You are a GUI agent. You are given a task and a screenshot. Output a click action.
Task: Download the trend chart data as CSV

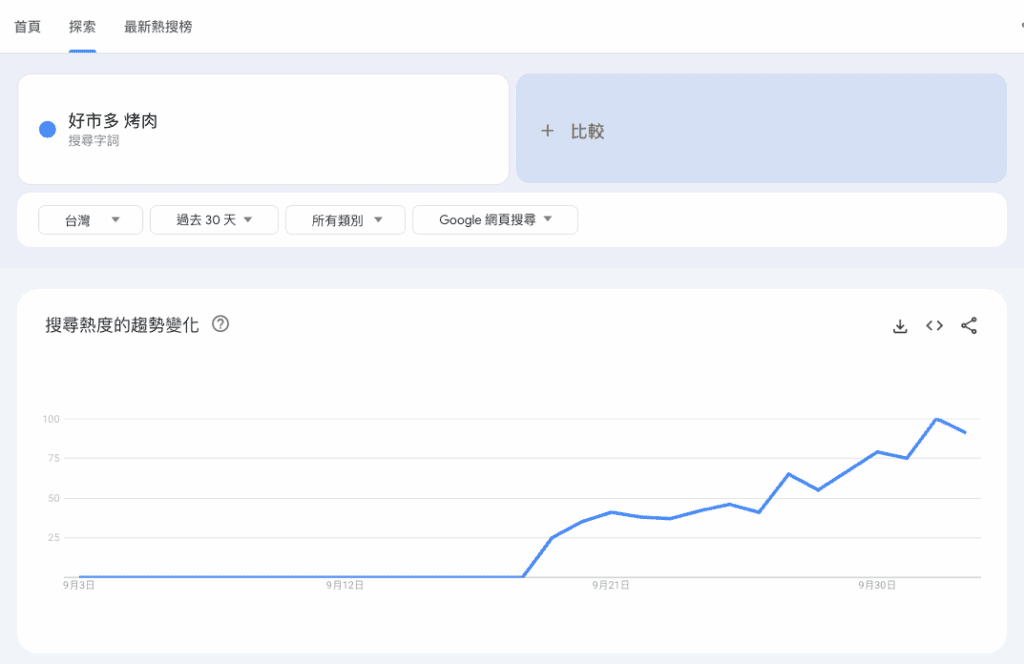[x=900, y=326]
